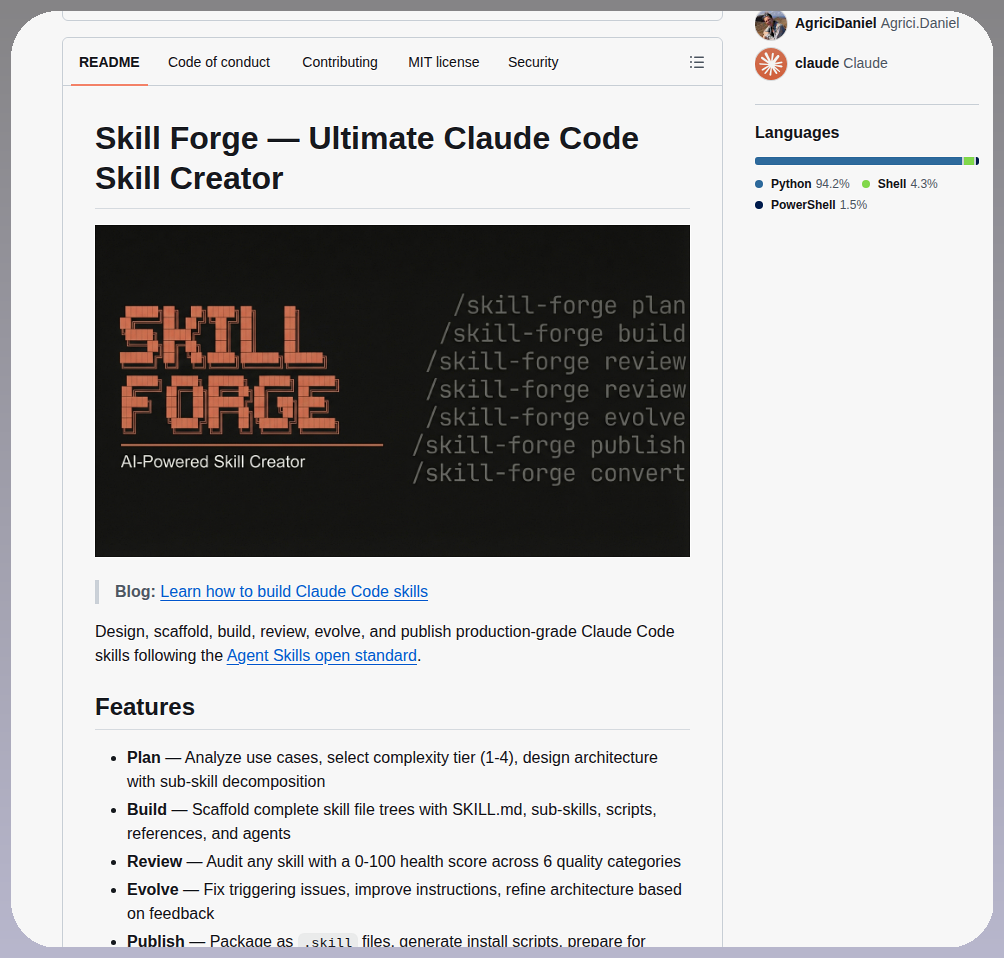The height and width of the screenshot is (958, 1004).
Task: Click the bold 'Evolve' feature bullet
Action: tap(152, 889)
